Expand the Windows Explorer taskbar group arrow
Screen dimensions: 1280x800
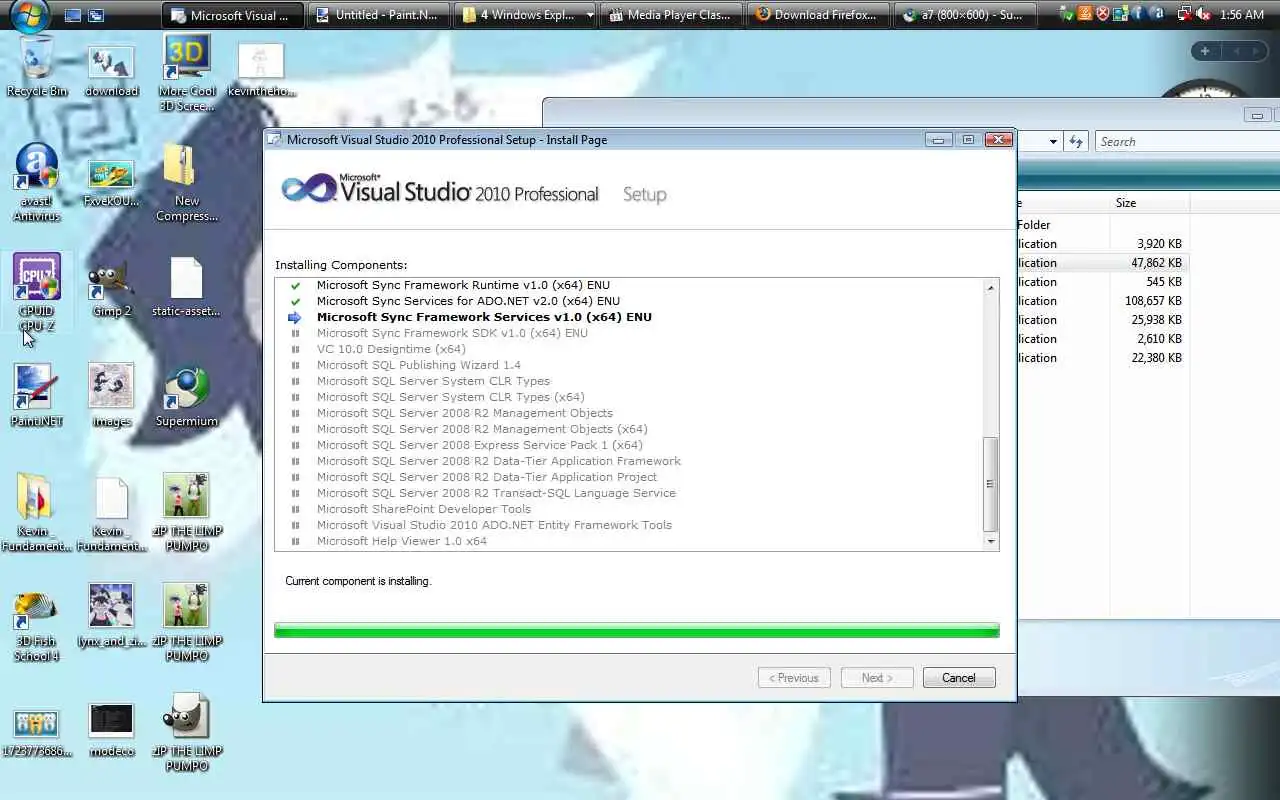pos(590,15)
